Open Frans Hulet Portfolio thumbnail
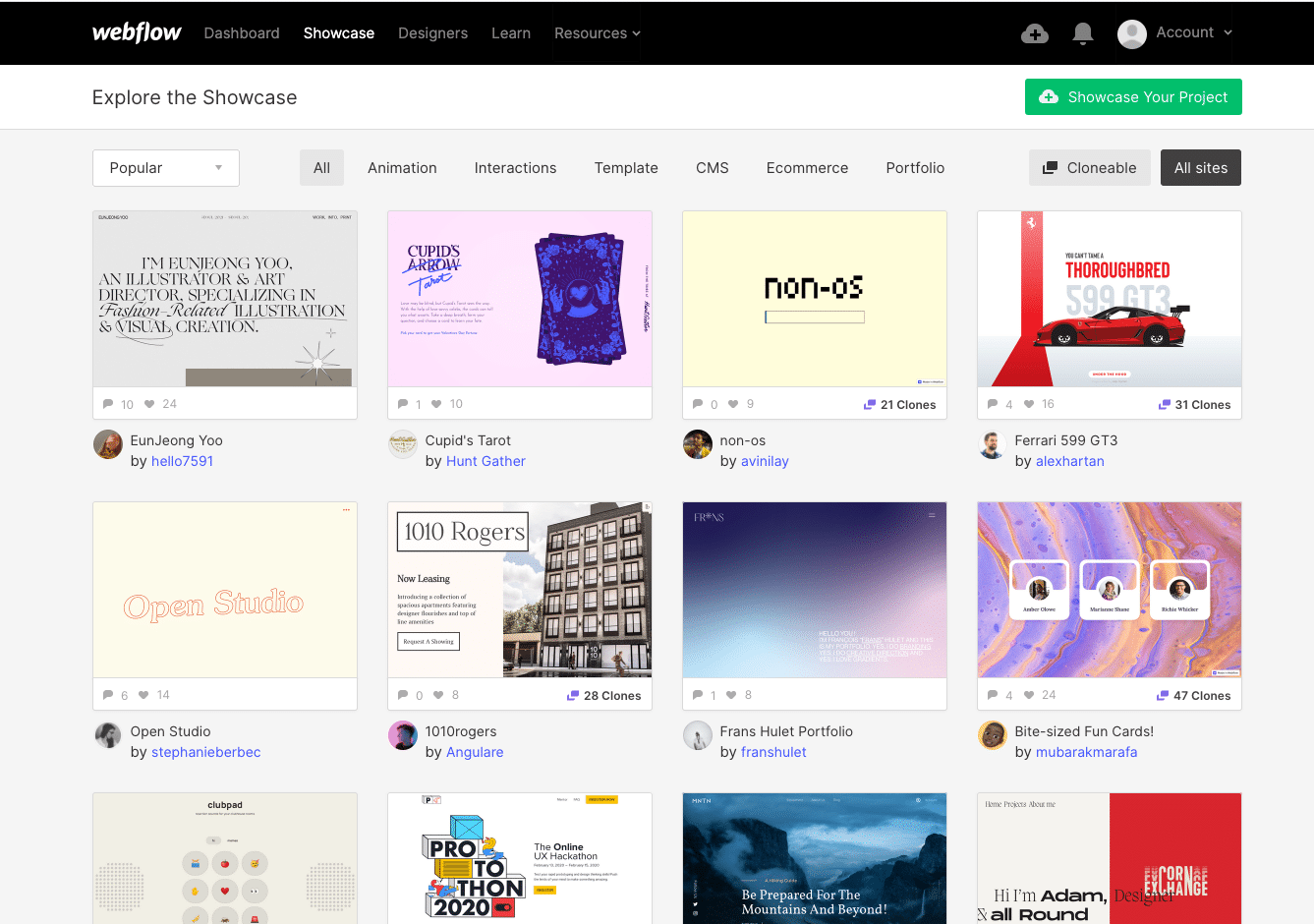This screenshot has width=1314, height=924. pos(815,590)
